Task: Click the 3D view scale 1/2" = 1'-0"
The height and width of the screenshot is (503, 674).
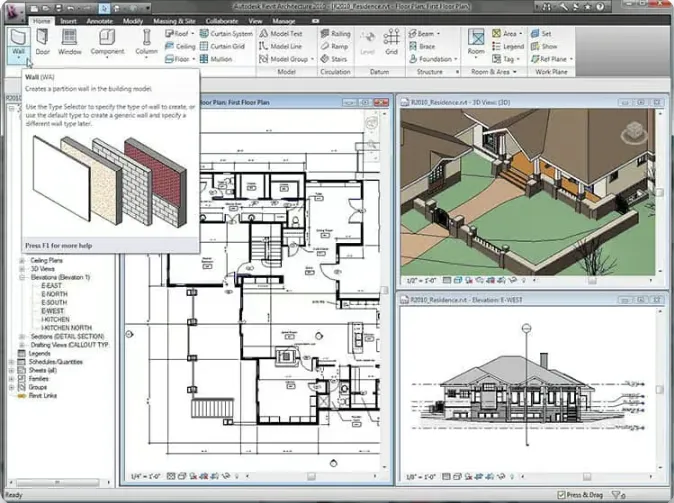Action: [x=421, y=280]
